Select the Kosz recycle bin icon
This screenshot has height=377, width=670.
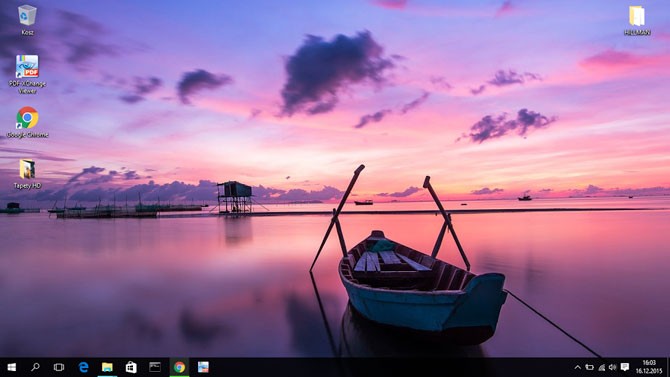(27, 20)
